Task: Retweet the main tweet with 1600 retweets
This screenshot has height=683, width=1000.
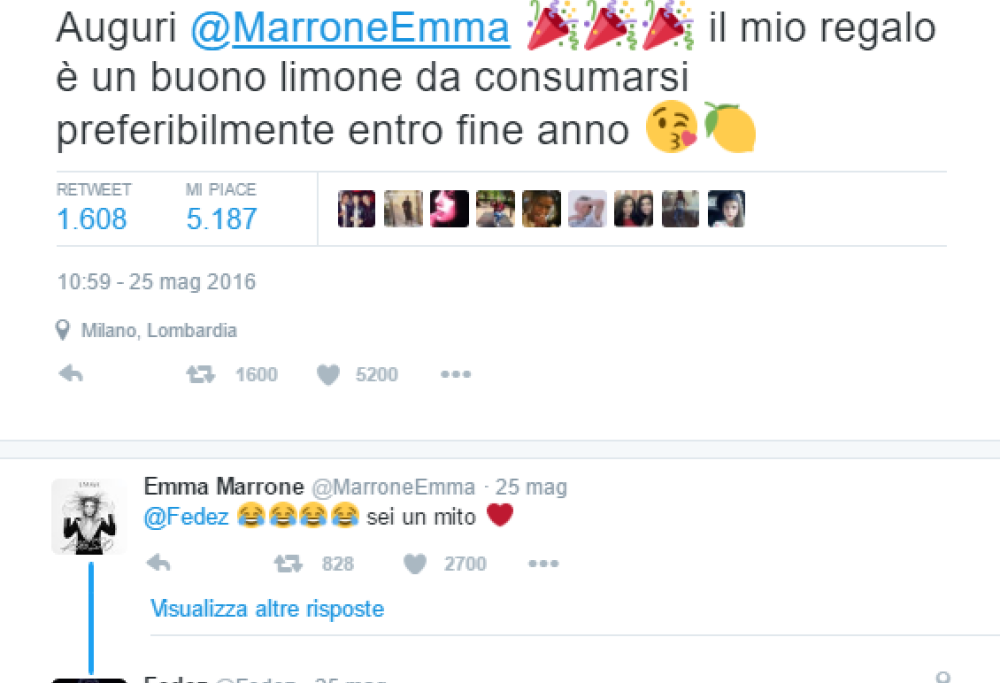Action: click(x=201, y=374)
